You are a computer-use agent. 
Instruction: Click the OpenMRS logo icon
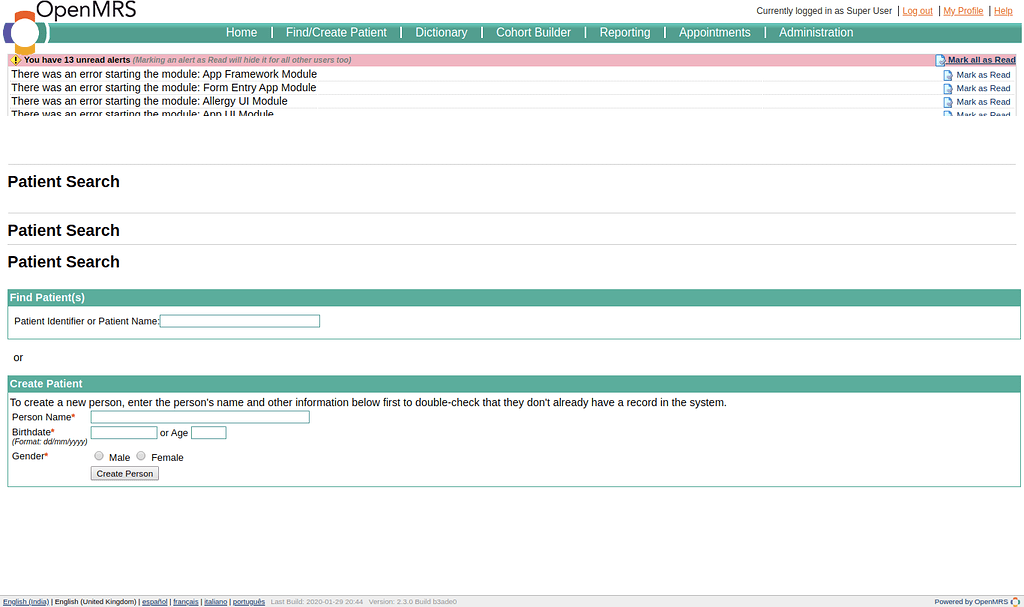coord(26,32)
